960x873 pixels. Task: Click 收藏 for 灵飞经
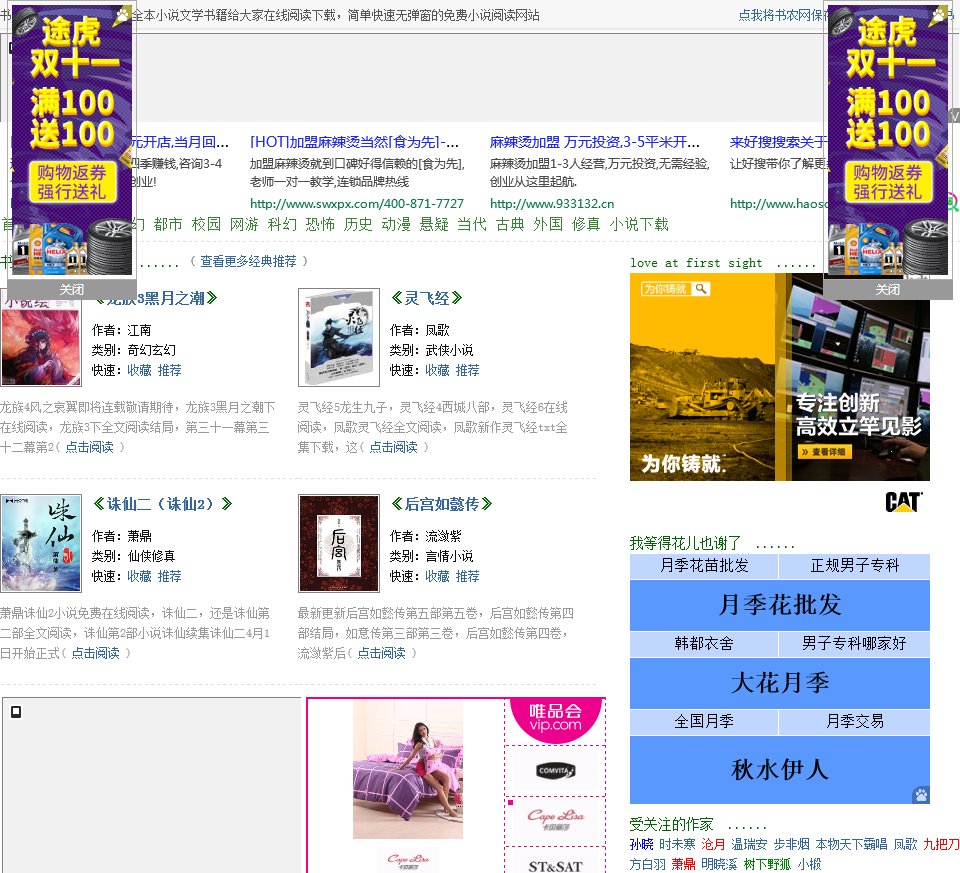437,370
